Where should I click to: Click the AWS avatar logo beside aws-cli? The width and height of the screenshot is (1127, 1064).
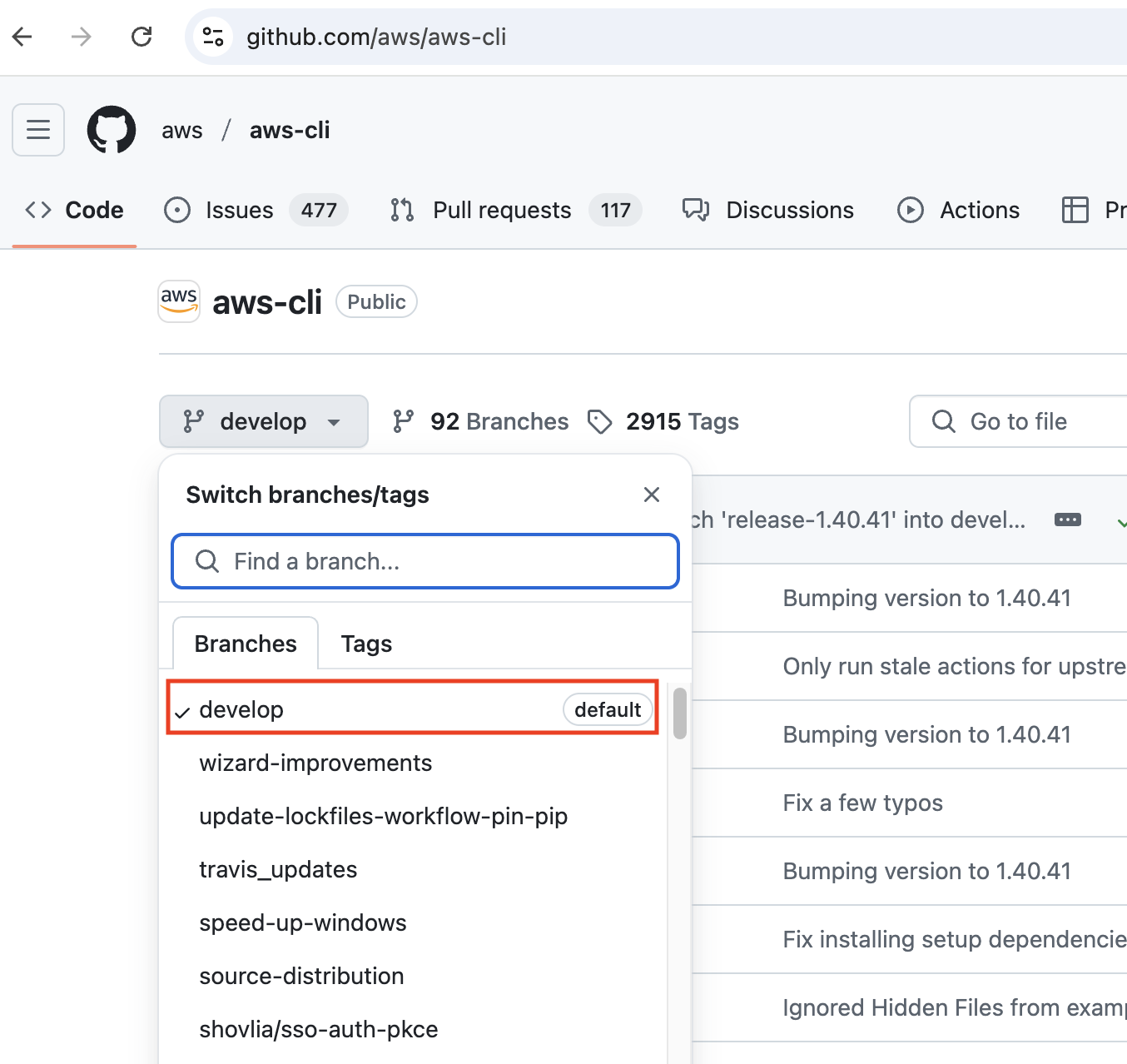pos(179,301)
